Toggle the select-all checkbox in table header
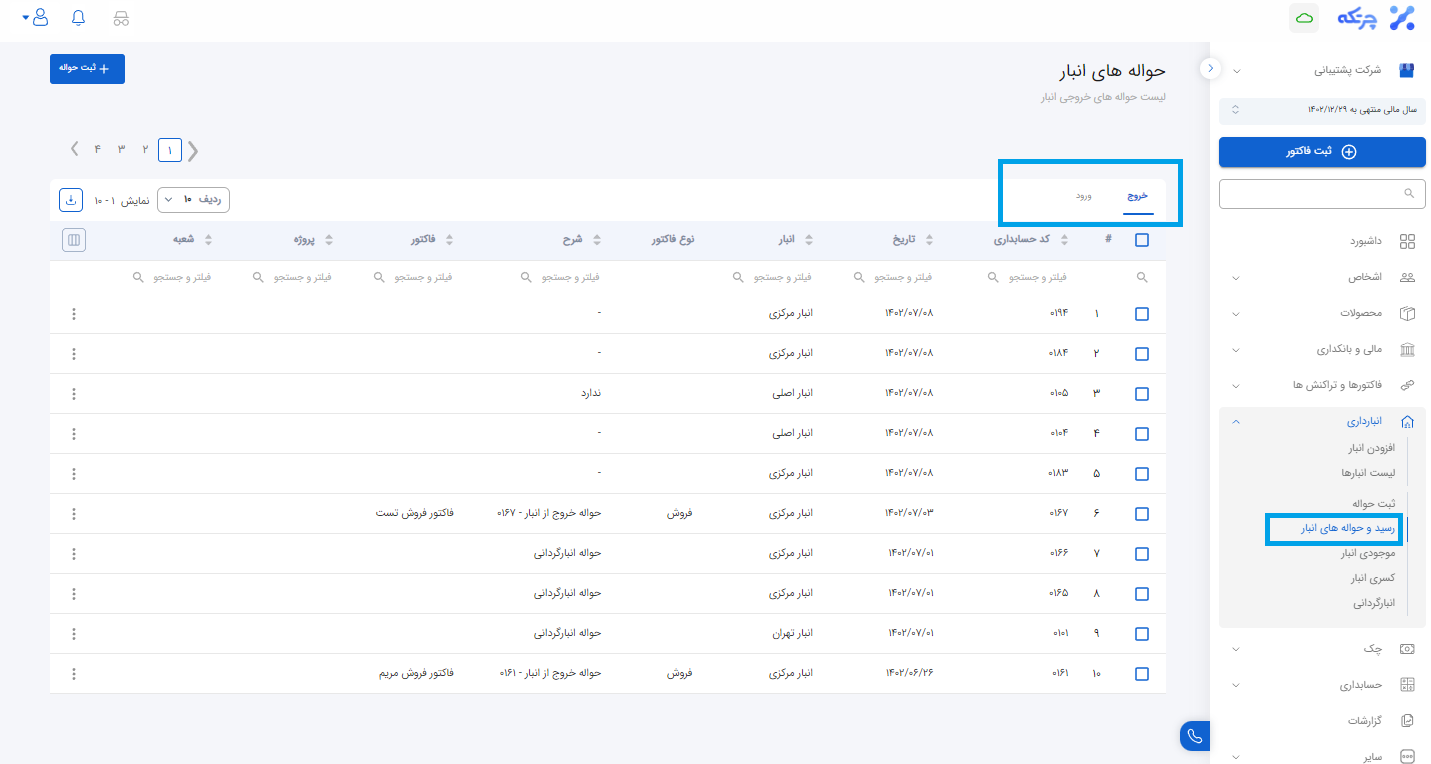Viewport: 1431px width, 764px height. click(x=1142, y=240)
